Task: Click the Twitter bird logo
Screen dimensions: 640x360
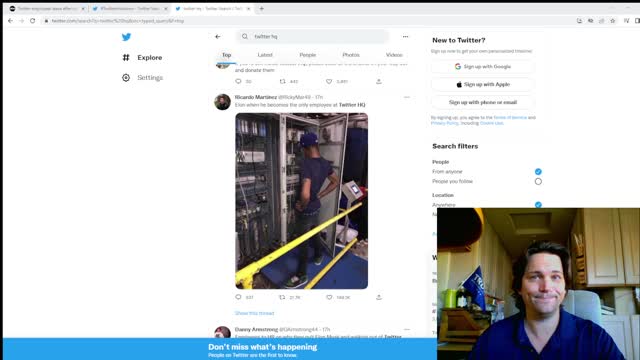Action: pyautogui.click(x=127, y=37)
